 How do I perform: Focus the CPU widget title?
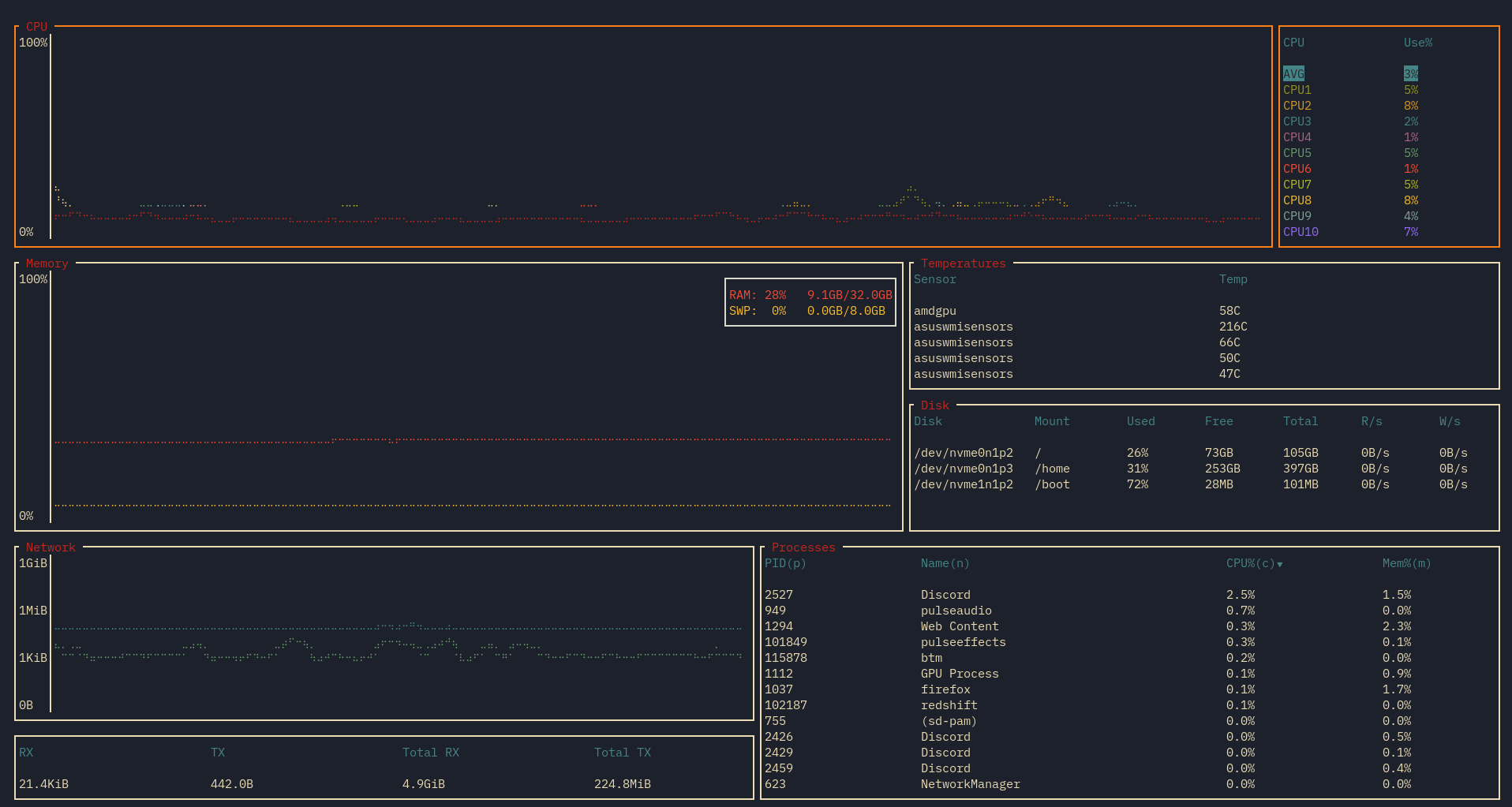(x=36, y=27)
